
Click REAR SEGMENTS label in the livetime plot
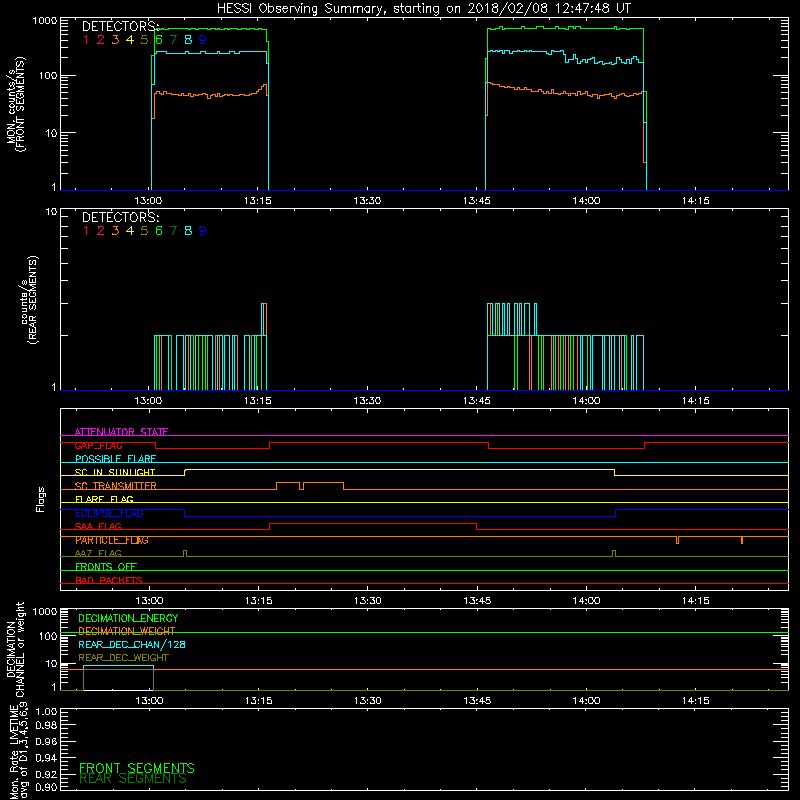(x=133, y=779)
